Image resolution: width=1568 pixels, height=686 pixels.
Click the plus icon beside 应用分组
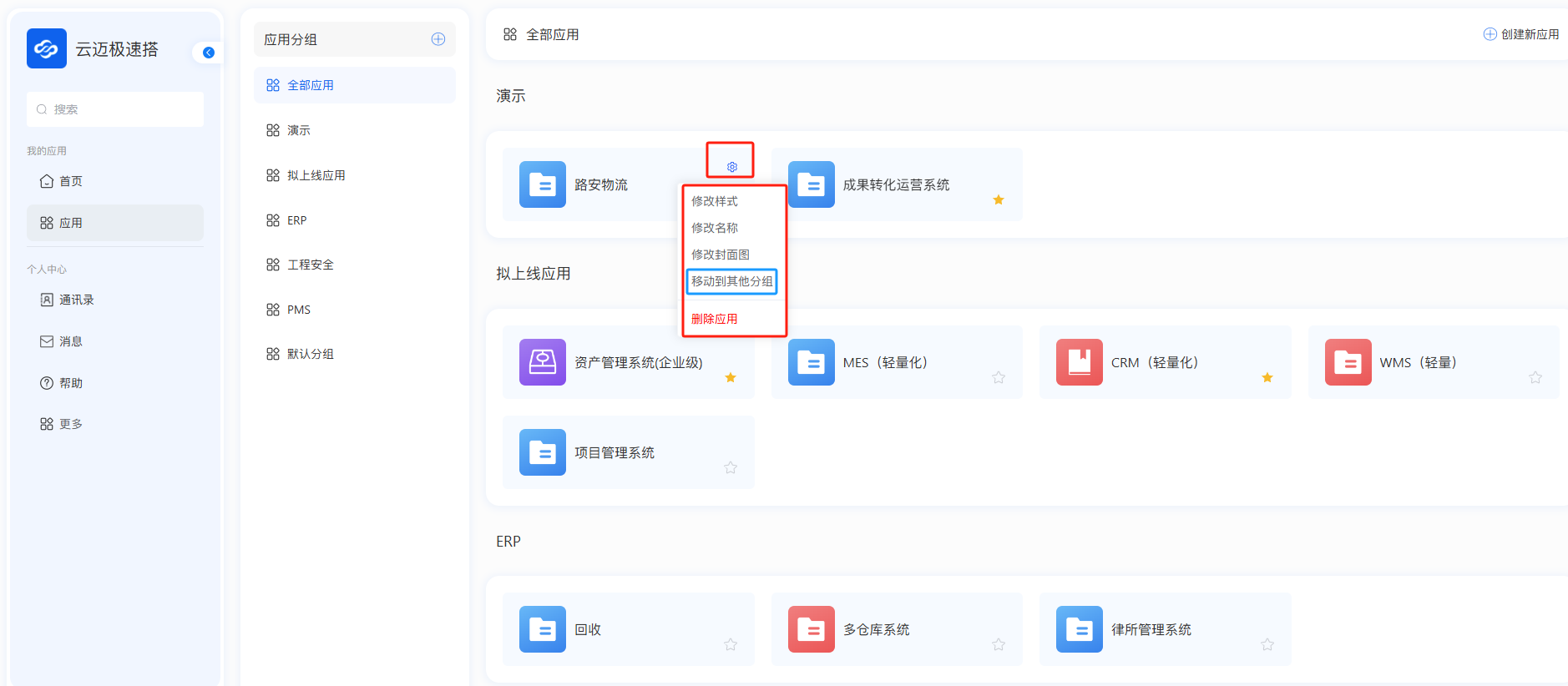tap(438, 39)
